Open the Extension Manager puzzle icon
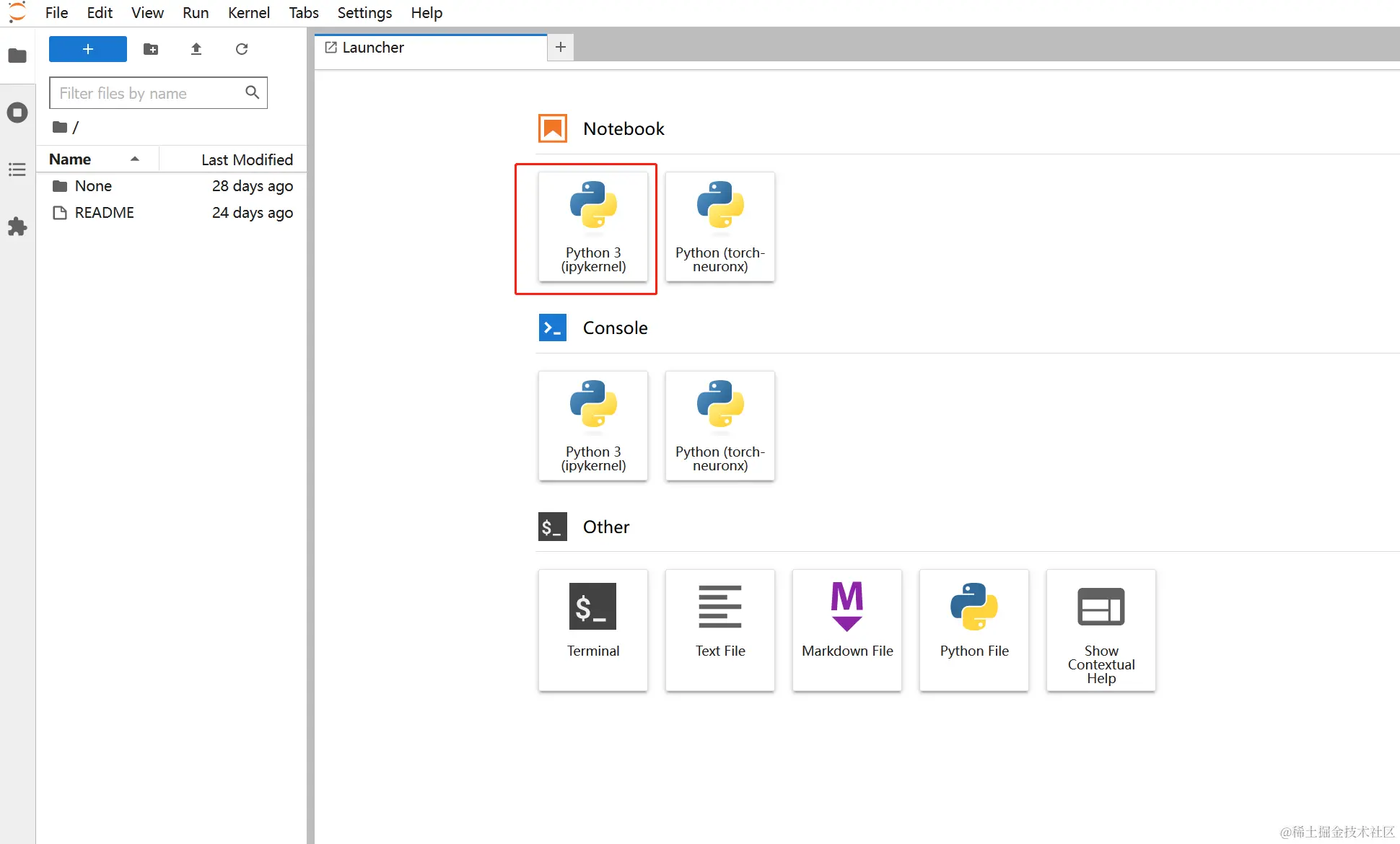Viewport: 1400px width, 844px height. coord(17,227)
